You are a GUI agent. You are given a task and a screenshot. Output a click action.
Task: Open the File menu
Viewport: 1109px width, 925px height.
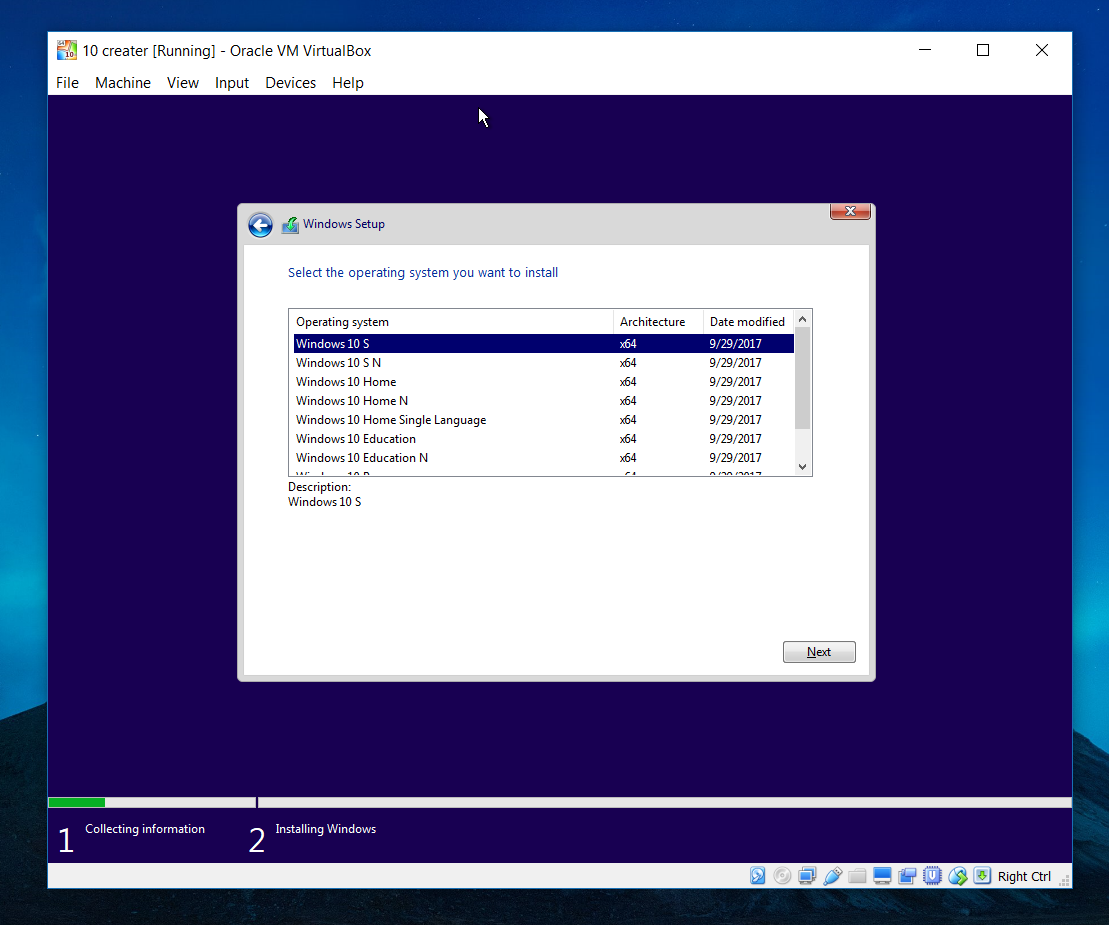[67, 83]
